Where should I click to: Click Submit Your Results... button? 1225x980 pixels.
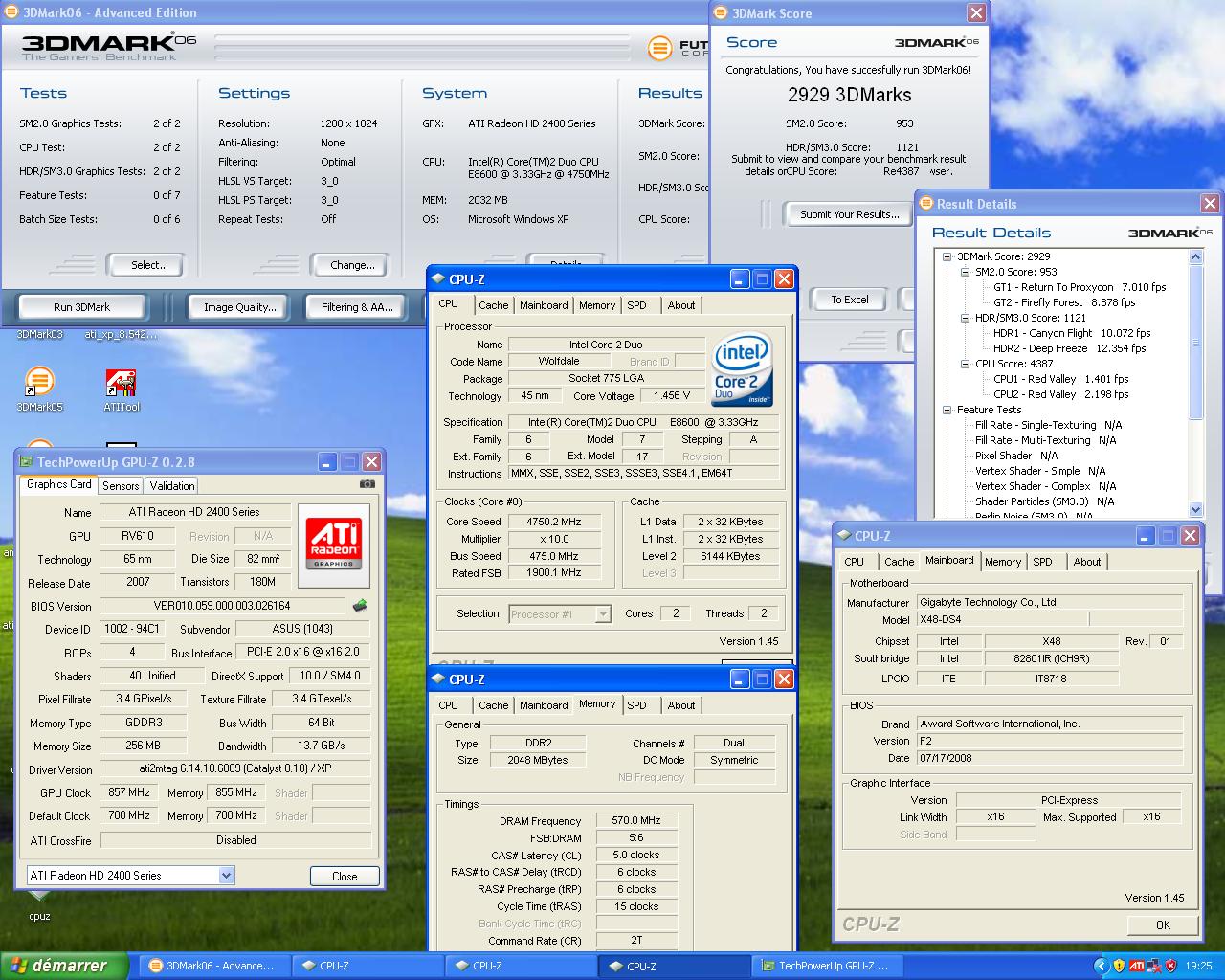850,214
